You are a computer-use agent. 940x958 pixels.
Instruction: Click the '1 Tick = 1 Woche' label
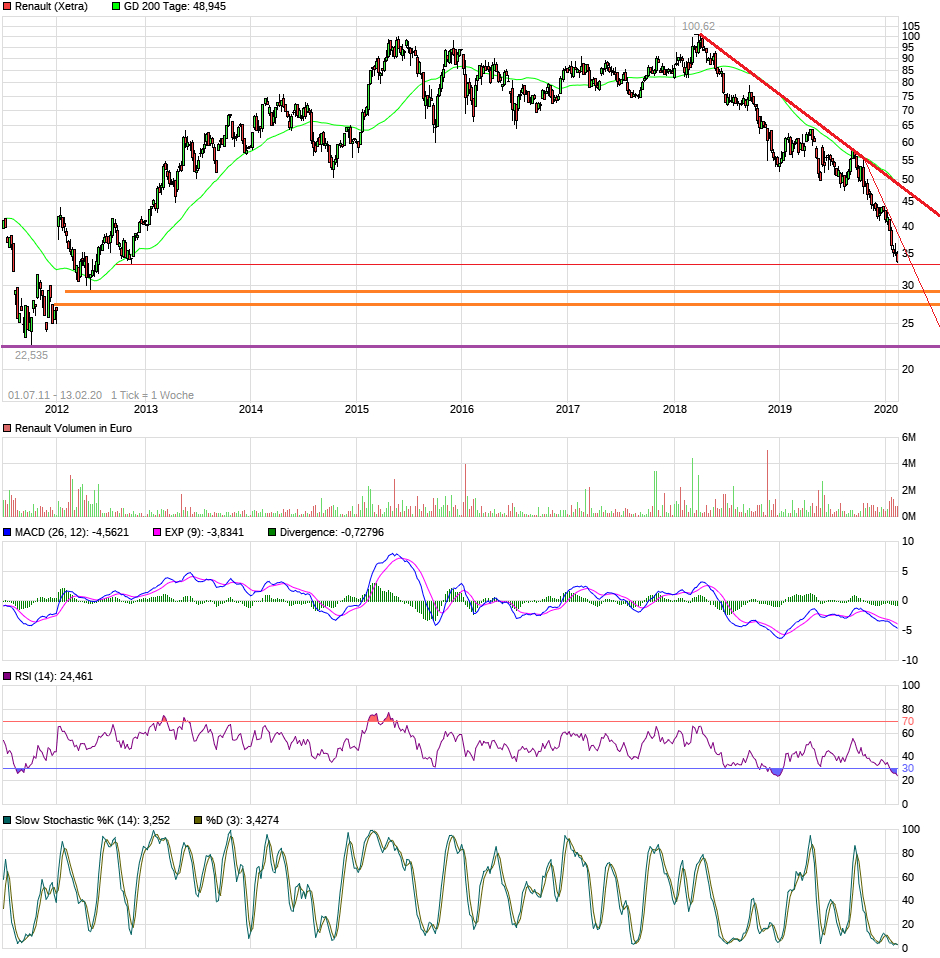pos(153,395)
